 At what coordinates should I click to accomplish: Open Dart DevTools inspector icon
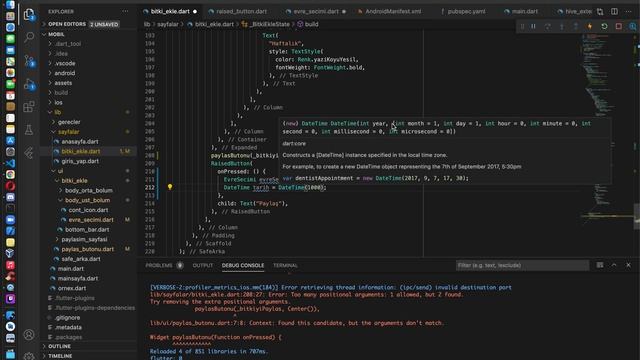(633, 26)
